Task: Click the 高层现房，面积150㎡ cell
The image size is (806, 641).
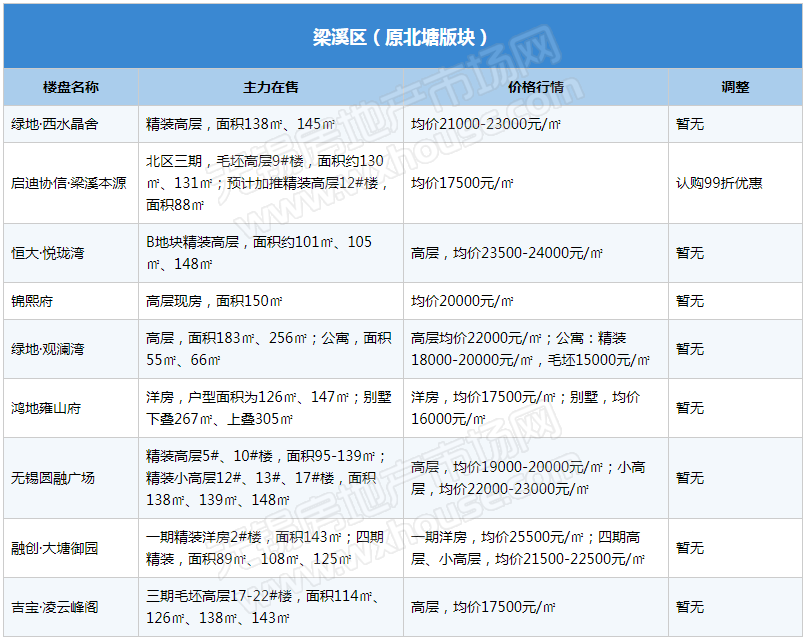Action: coord(214,301)
